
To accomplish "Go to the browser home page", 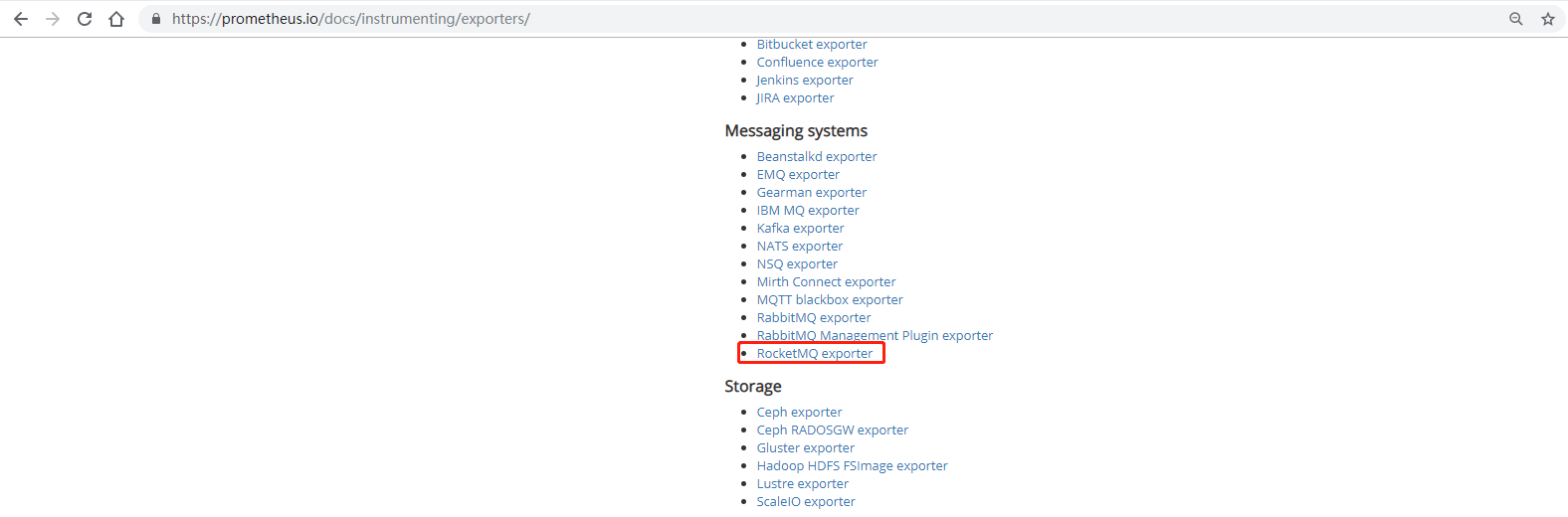I will click(116, 19).
